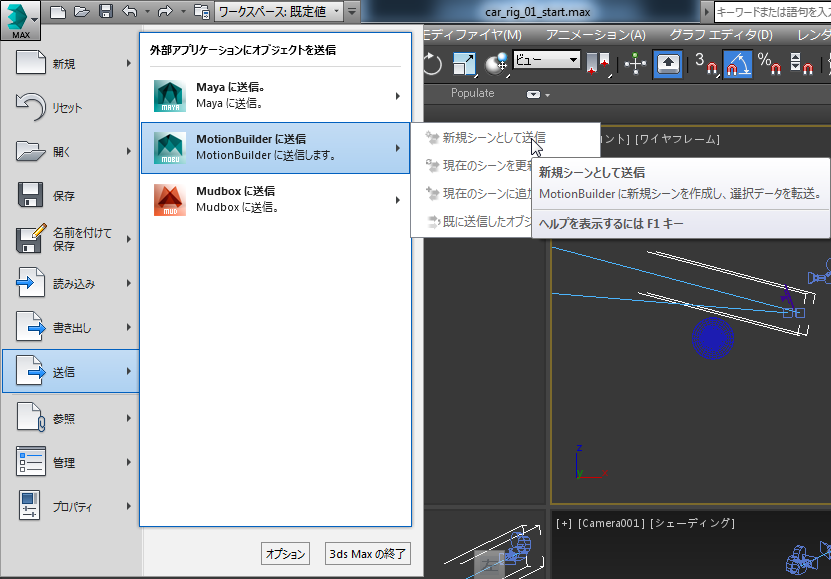Open the reference coordinate system dropdown
The image size is (831, 579).
click(x=546, y=60)
